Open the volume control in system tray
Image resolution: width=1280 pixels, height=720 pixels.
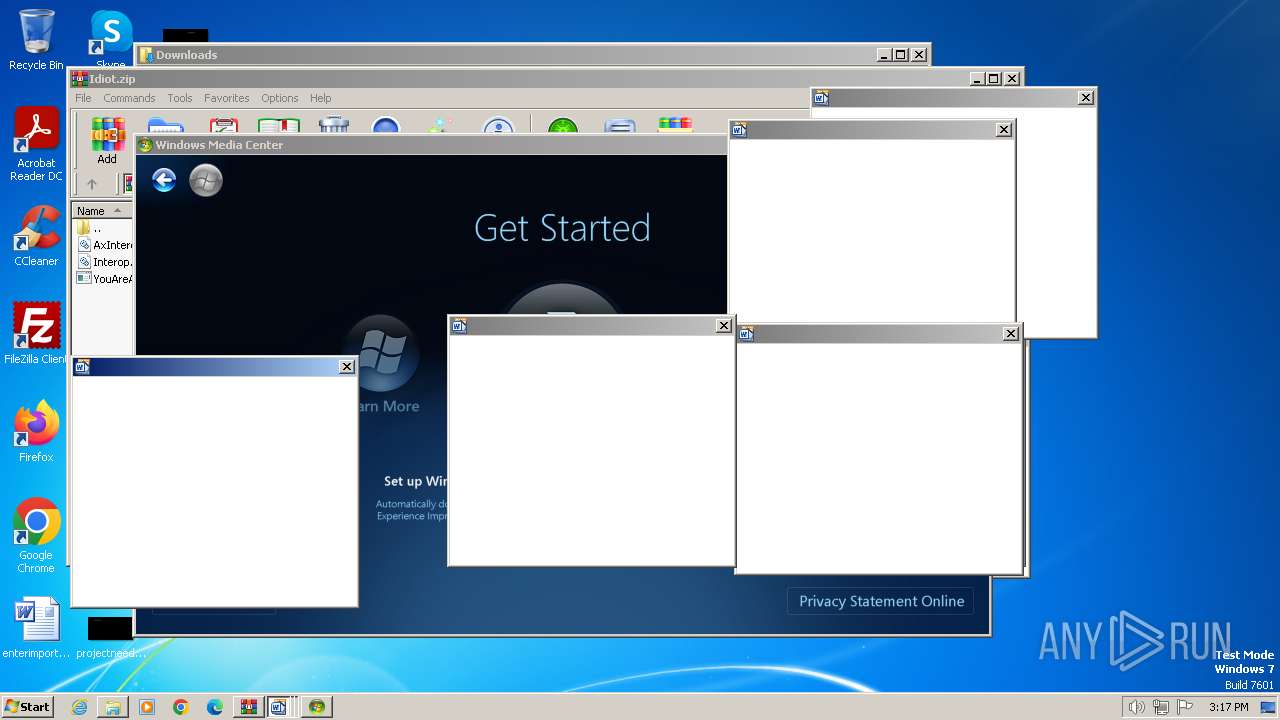click(1136, 707)
